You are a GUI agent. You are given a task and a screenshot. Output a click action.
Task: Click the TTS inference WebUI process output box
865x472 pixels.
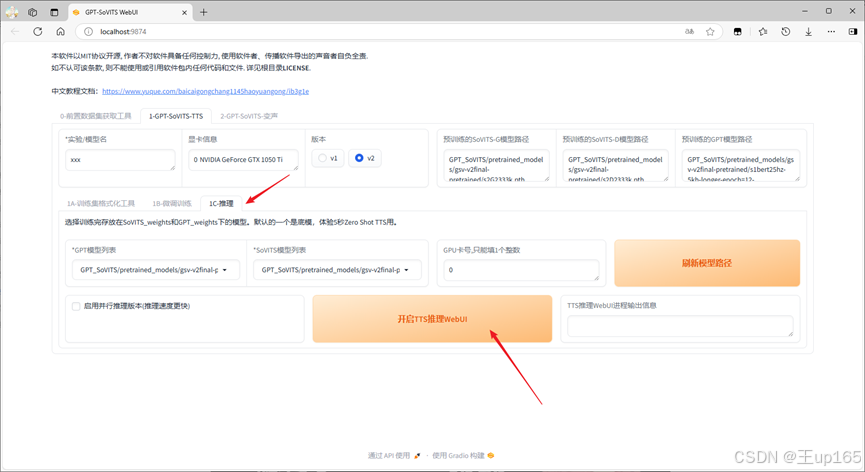680,326
